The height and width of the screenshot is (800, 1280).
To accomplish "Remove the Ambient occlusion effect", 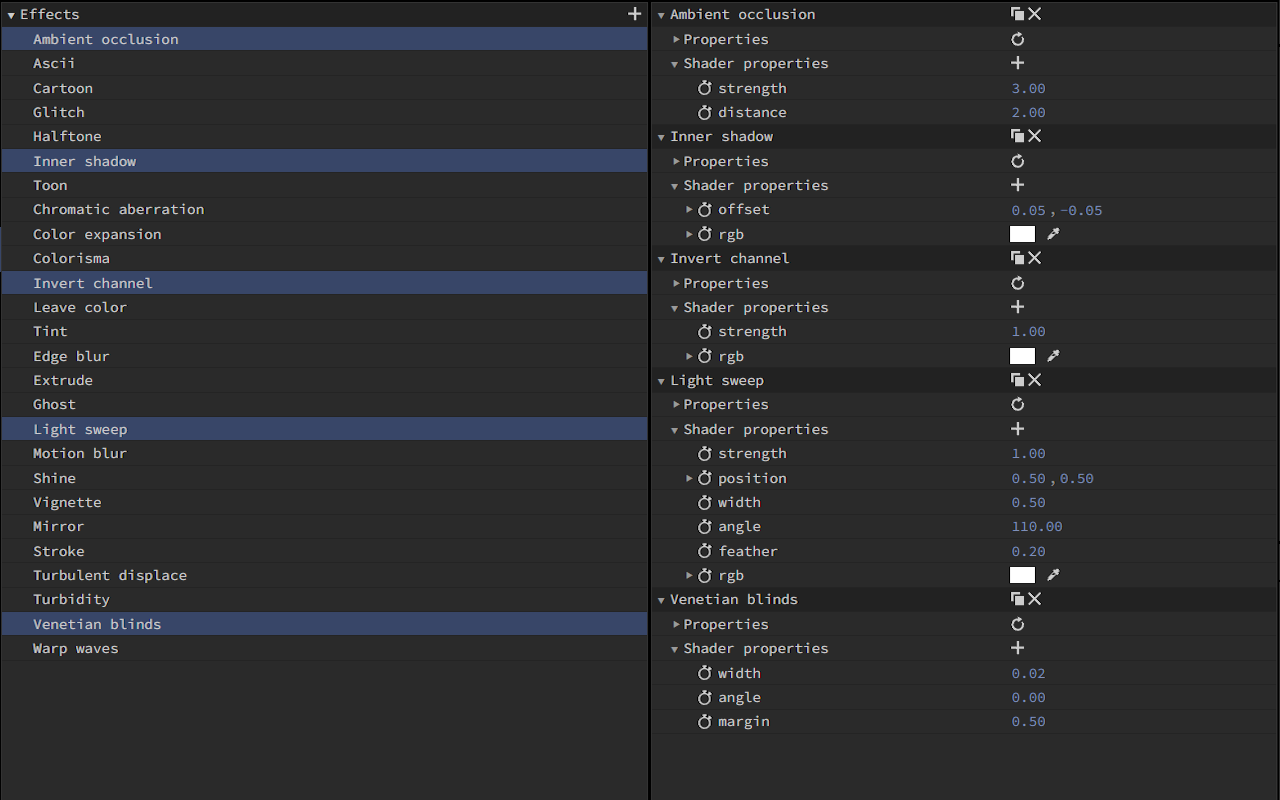I will (x=1035, y=14).
